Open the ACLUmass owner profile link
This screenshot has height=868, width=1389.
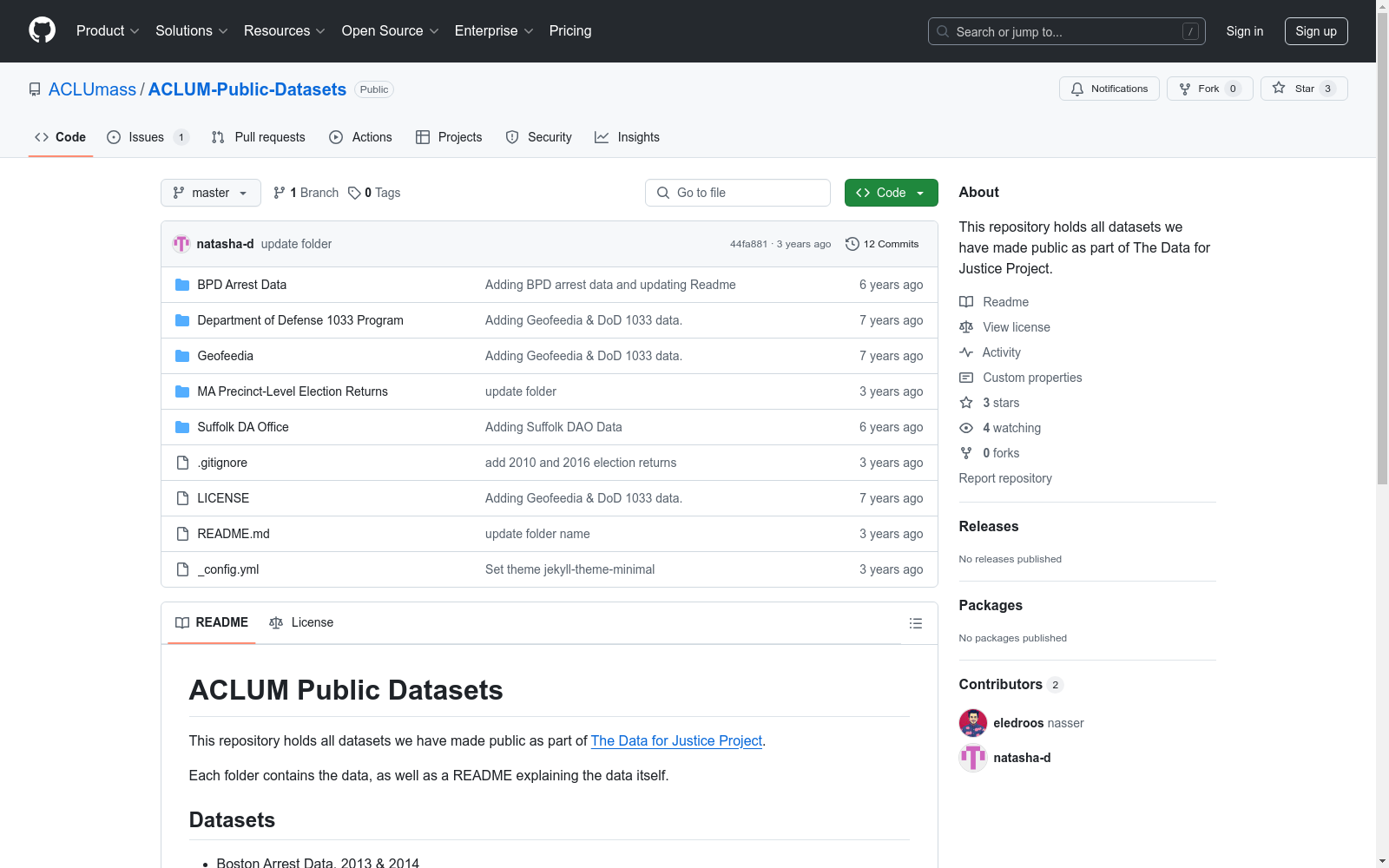tap(92, 89)
